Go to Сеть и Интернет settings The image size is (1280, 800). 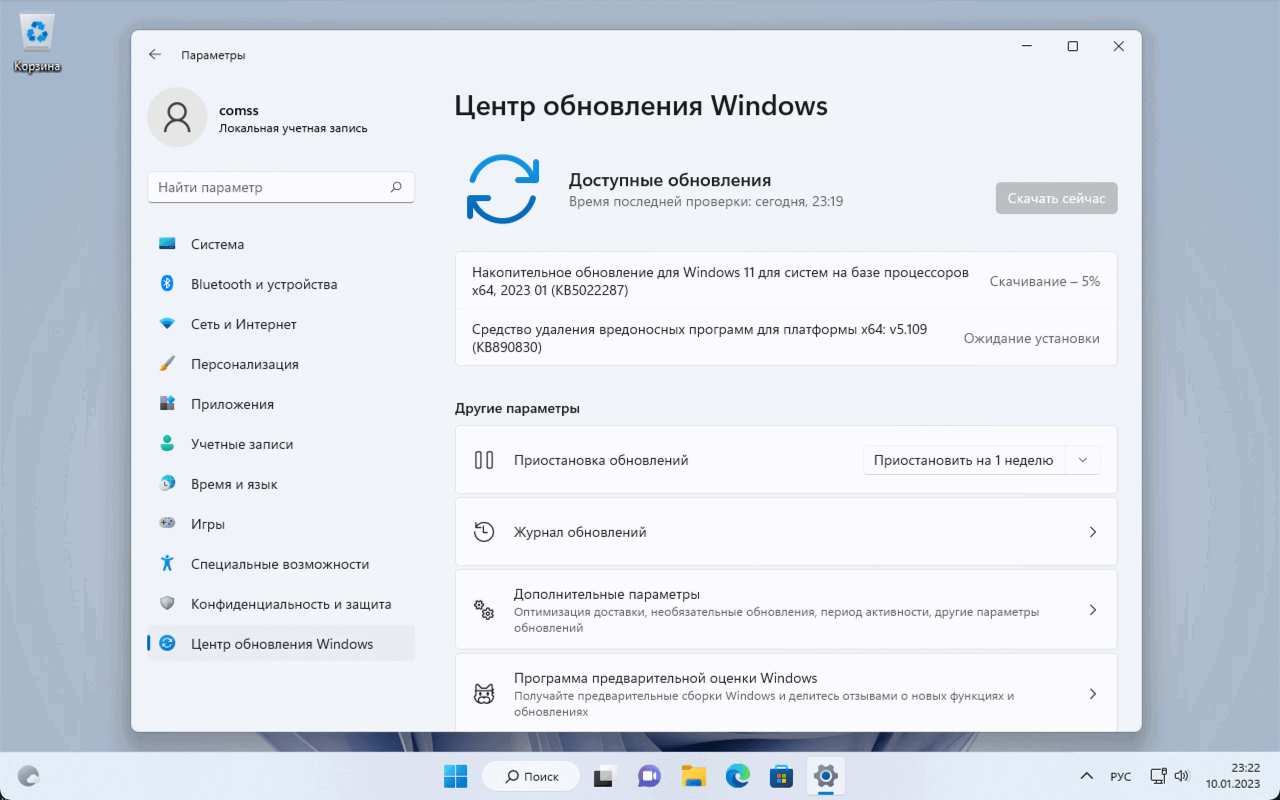coord(281,324)
